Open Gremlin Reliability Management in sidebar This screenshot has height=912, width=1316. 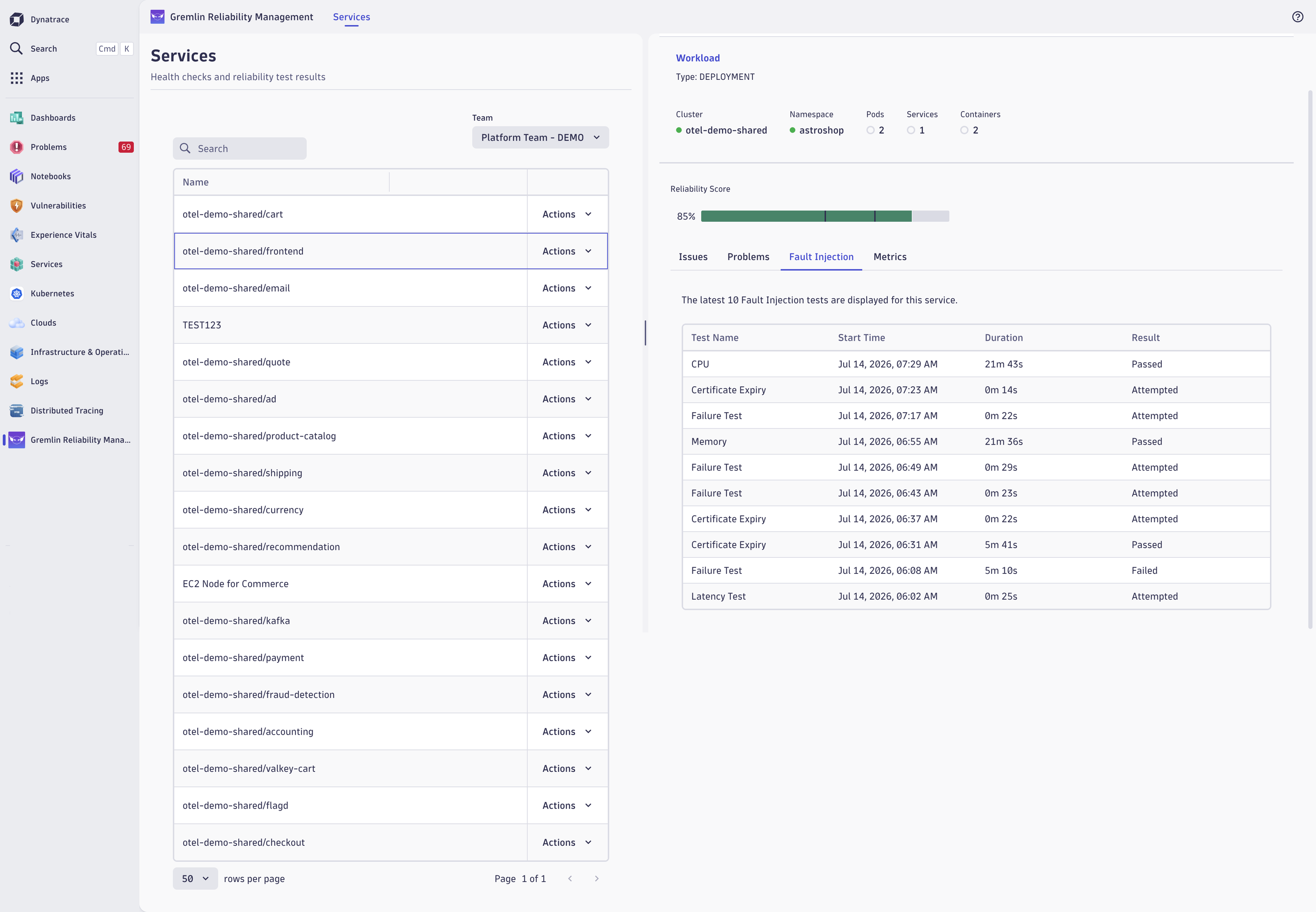click(70, 440)
